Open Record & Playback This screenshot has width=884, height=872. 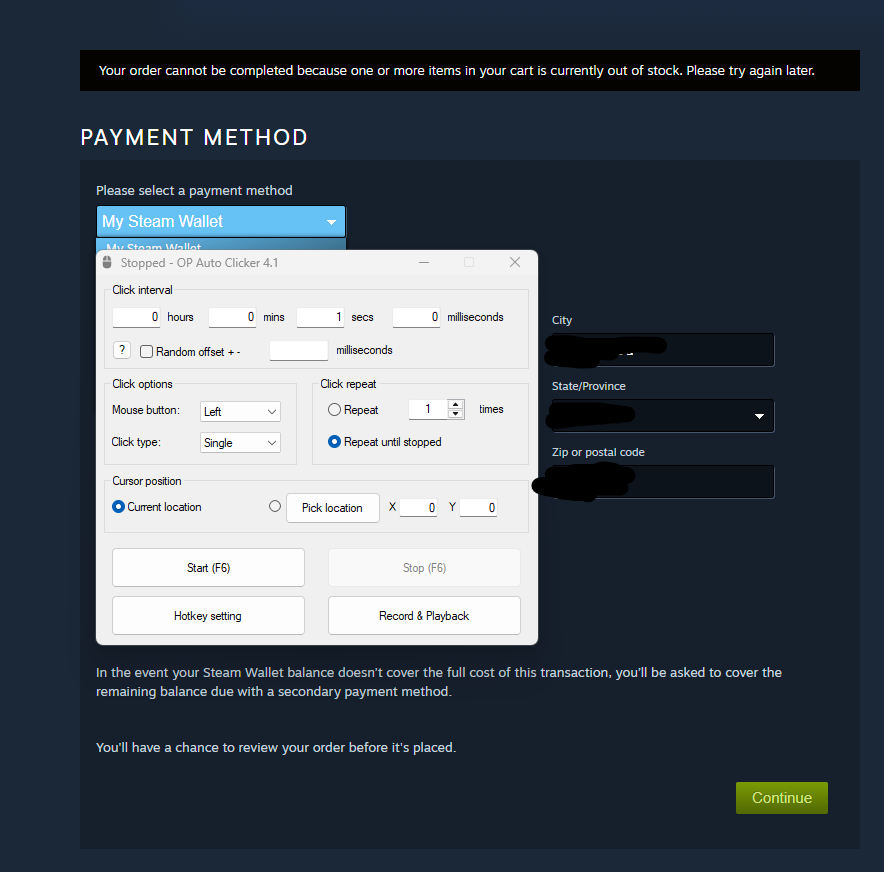point(425,616)
